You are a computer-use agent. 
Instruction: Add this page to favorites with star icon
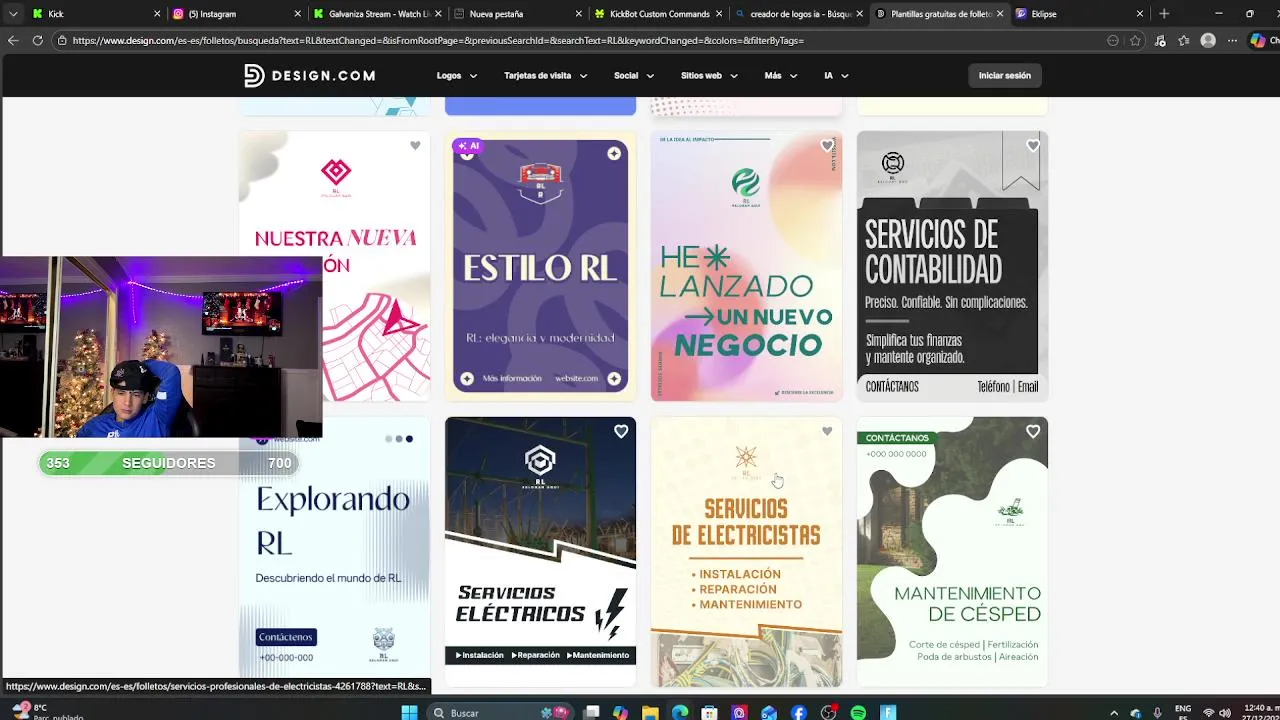pyautogui.click(x=1135, y=41)
